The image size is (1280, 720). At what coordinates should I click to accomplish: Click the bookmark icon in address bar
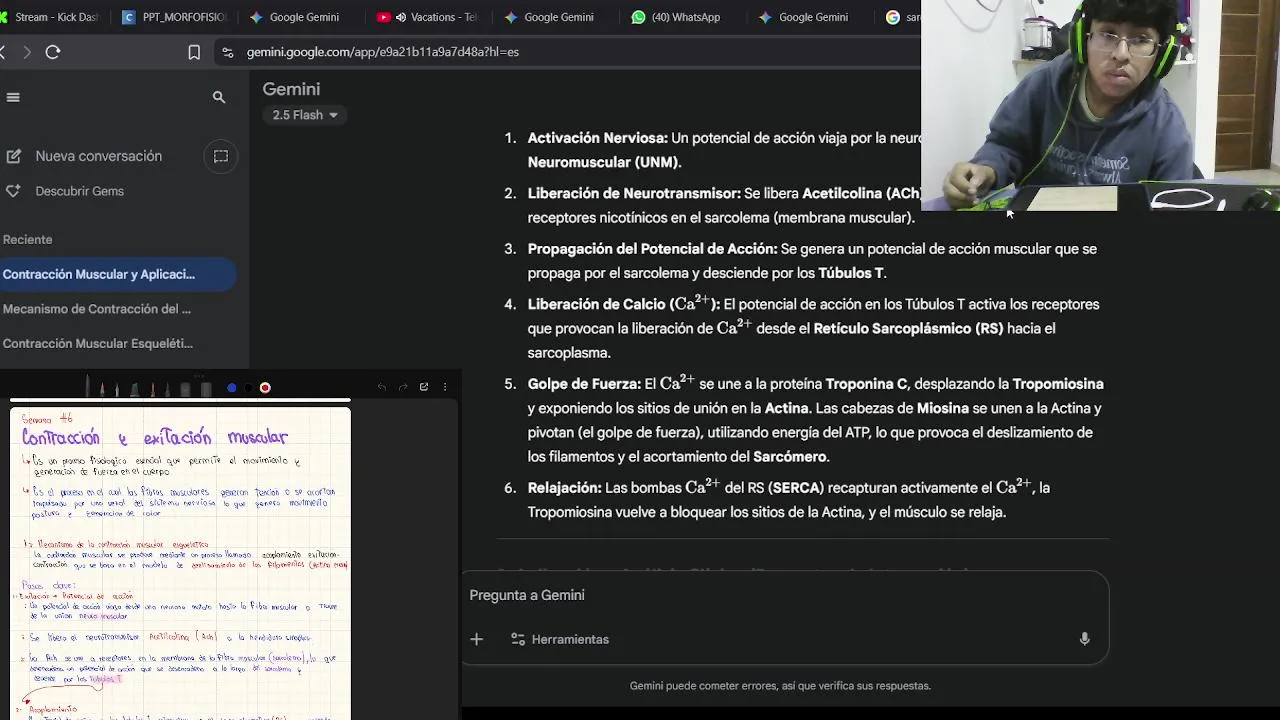194,52
